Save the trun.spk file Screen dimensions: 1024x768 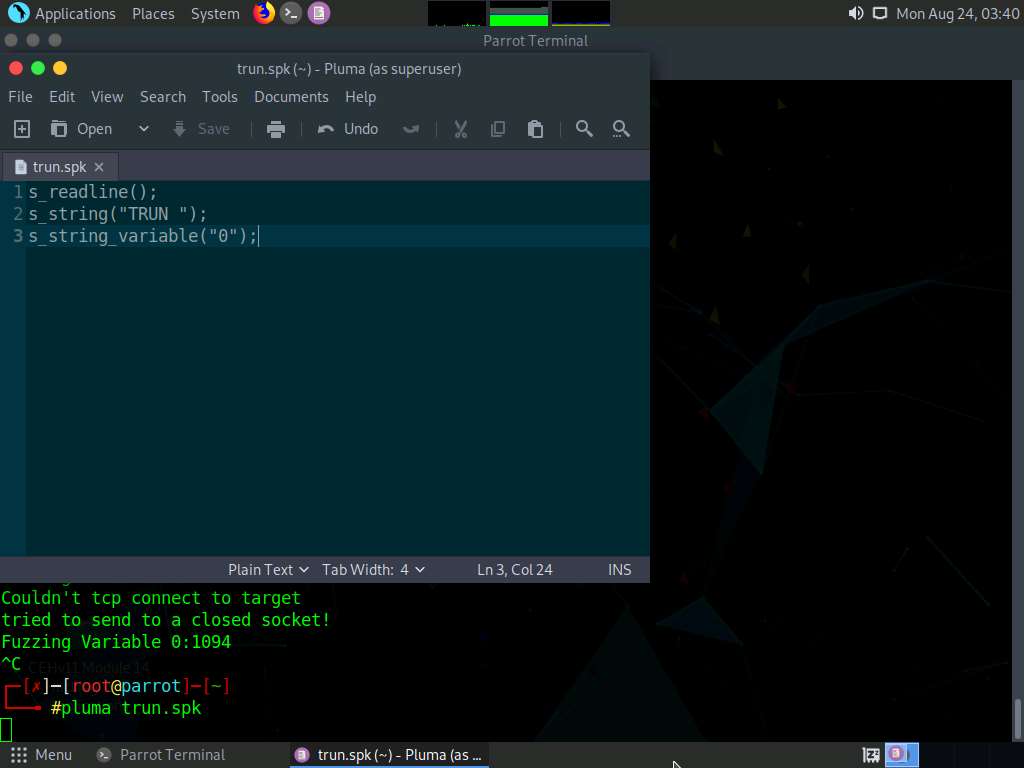(x=202, y=129)
